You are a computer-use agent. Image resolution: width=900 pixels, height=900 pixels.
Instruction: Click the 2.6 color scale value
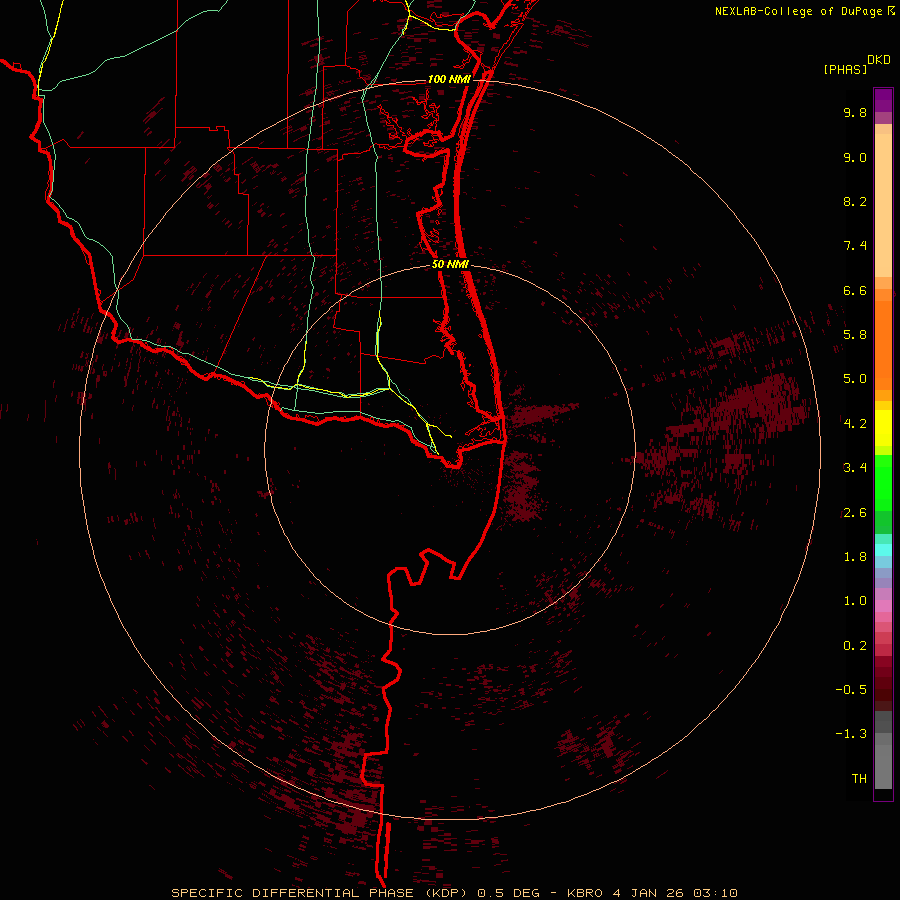(855, 513)
